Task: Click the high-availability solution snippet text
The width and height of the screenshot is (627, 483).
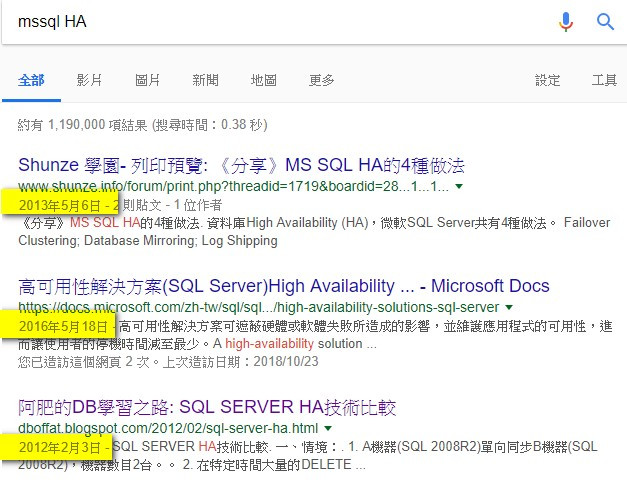Action: coord(294,344)
